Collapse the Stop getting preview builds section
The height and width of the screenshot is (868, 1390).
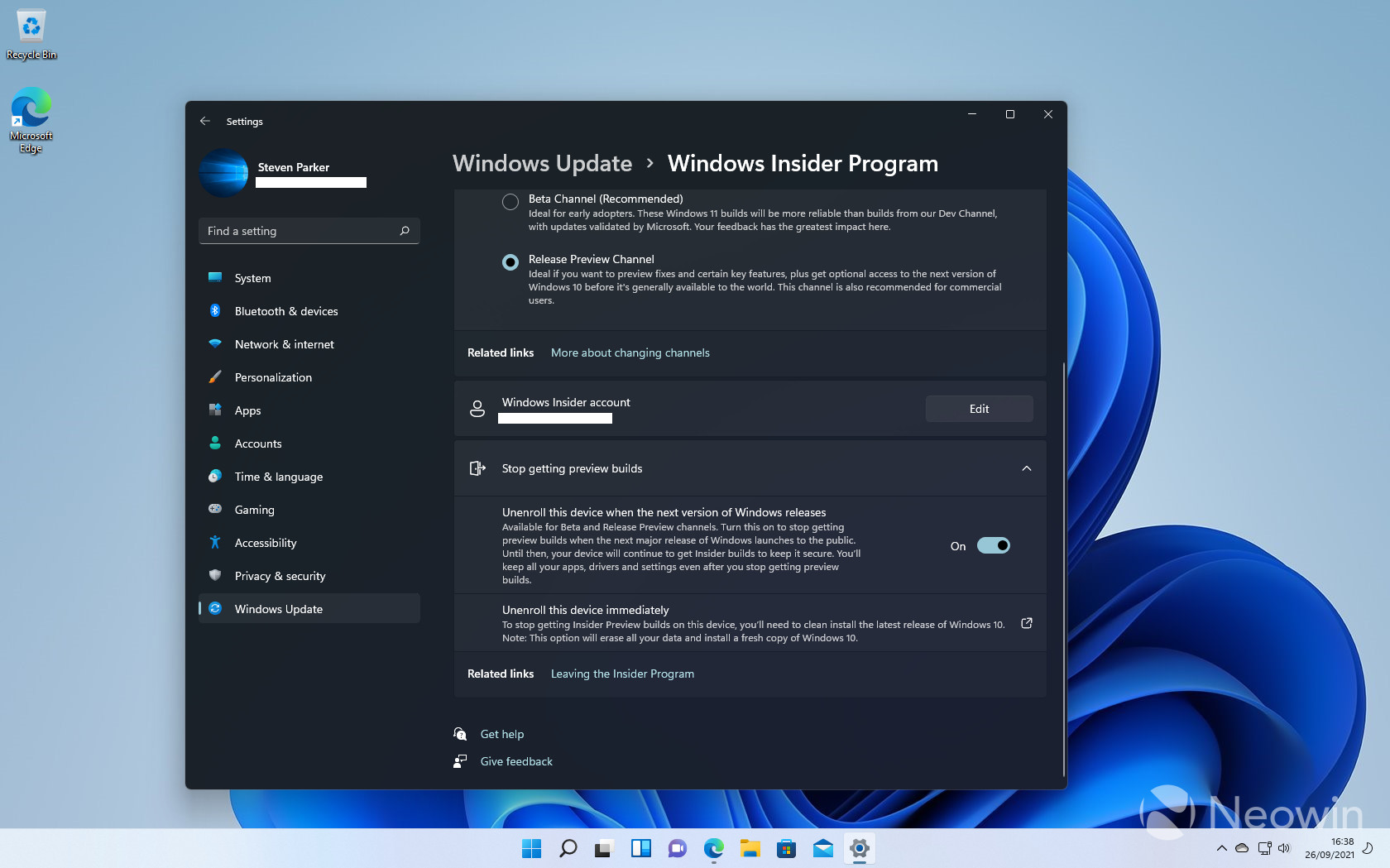(x=1026, y=468)
